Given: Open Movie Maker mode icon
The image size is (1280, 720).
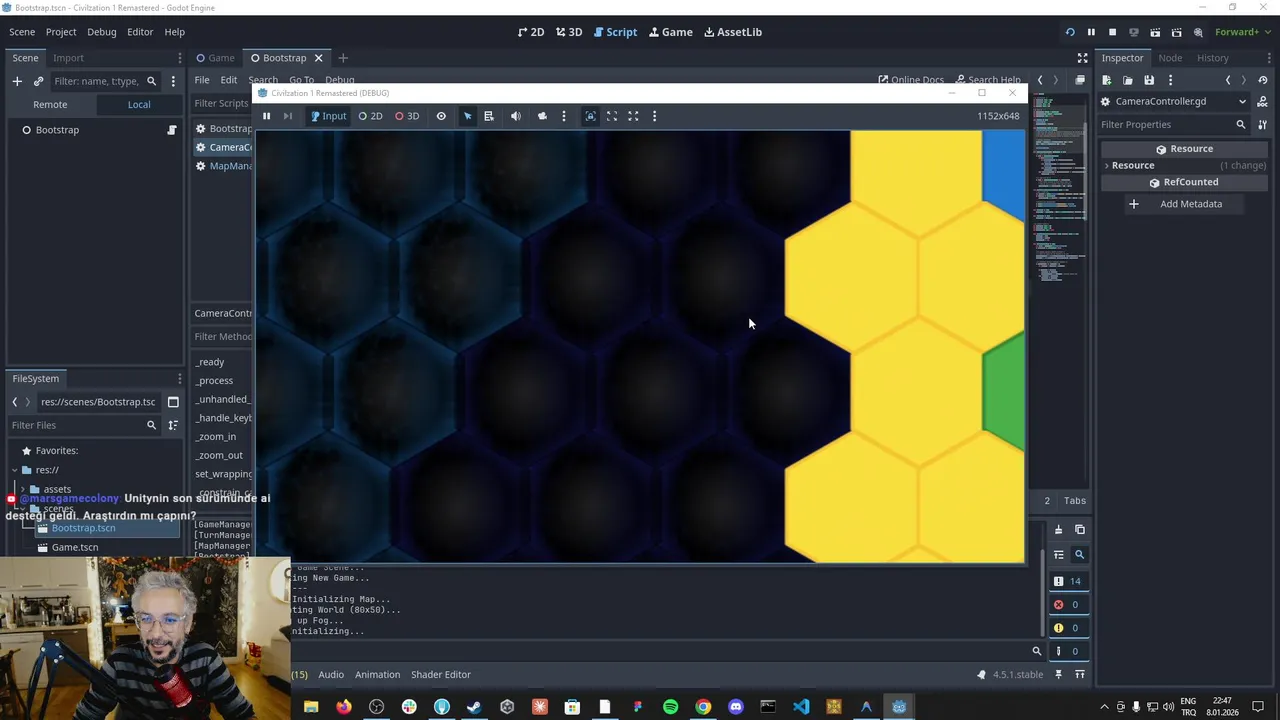Looking at the screenshot, I should click(x=1198, y=32).
